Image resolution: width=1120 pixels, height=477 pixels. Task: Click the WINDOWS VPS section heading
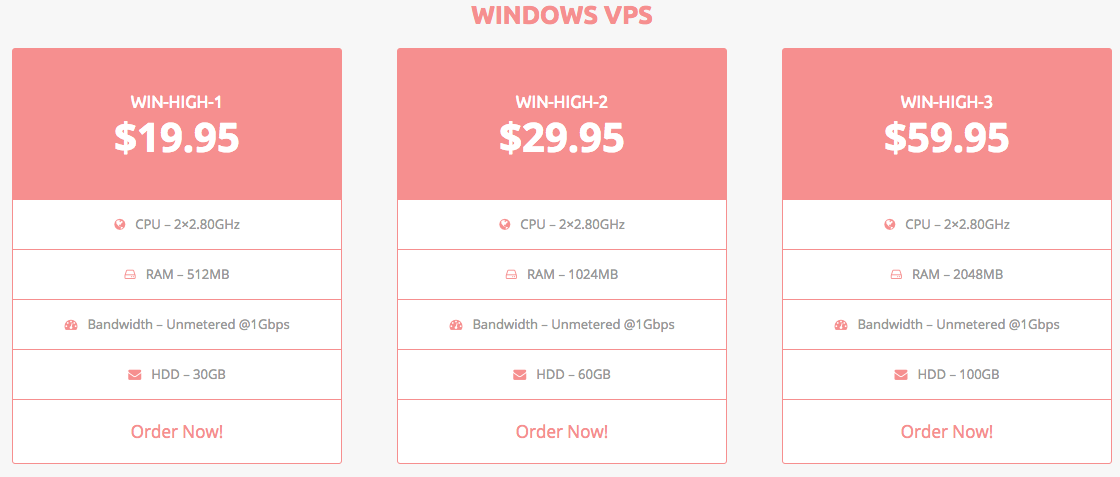561,15
